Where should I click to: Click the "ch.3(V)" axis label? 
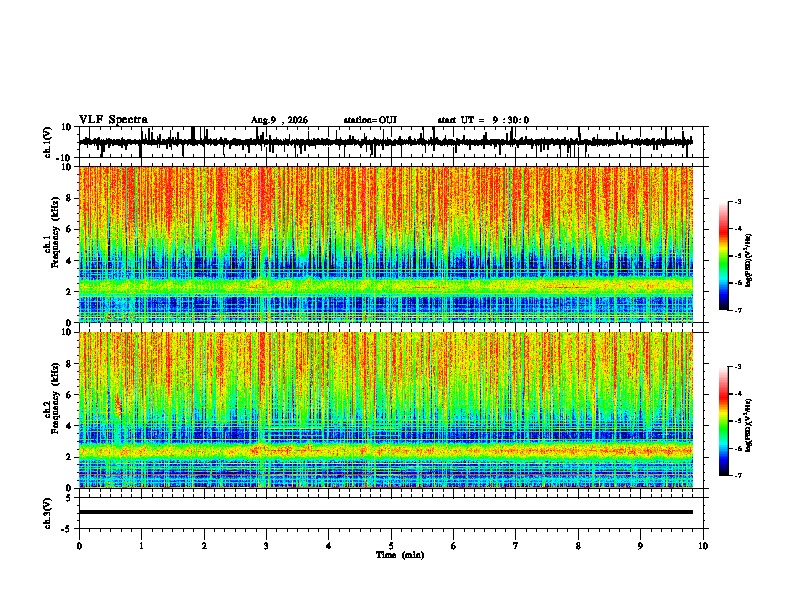click(48, 513)
